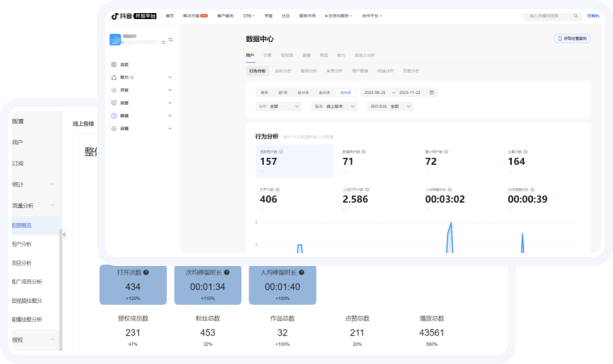Expand the 能力 section in front sidebar
The width and height of the screenshot is (613, 364).
pyautogui.click(x=170, y=77)
